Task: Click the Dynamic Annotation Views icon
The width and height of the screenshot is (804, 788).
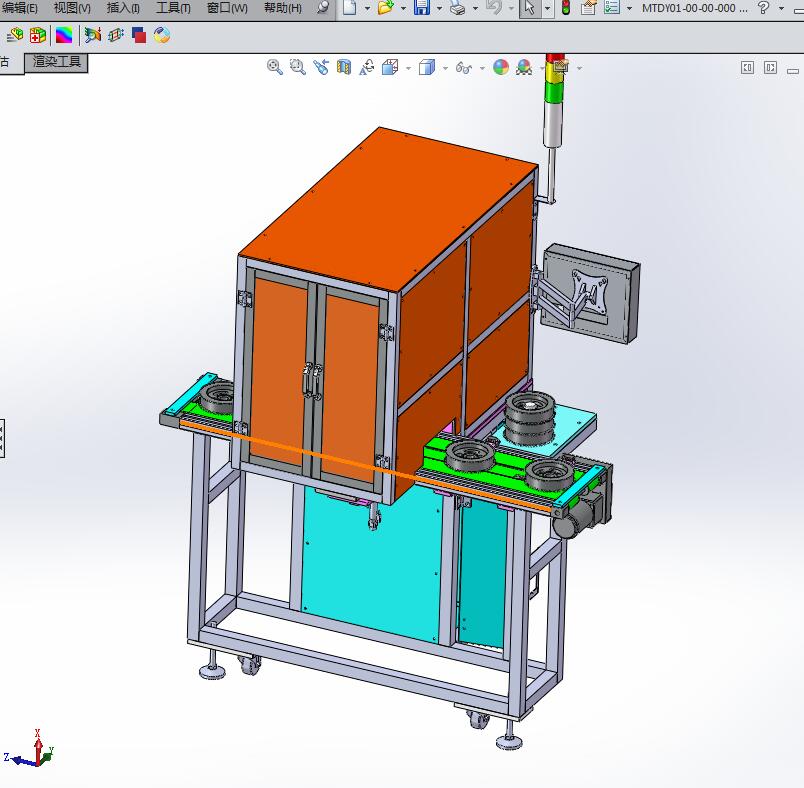Action: [x=367, y=67]
